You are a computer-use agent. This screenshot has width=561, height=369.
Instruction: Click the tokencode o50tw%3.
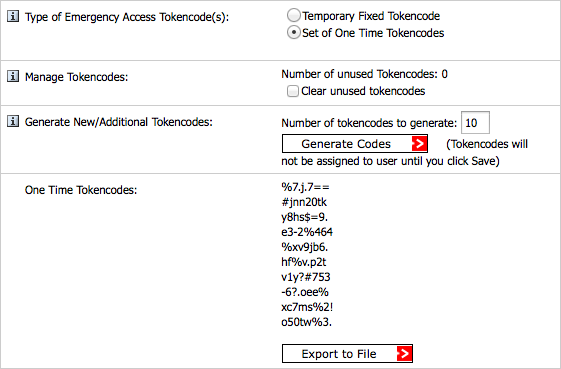(x=307, y=322)
